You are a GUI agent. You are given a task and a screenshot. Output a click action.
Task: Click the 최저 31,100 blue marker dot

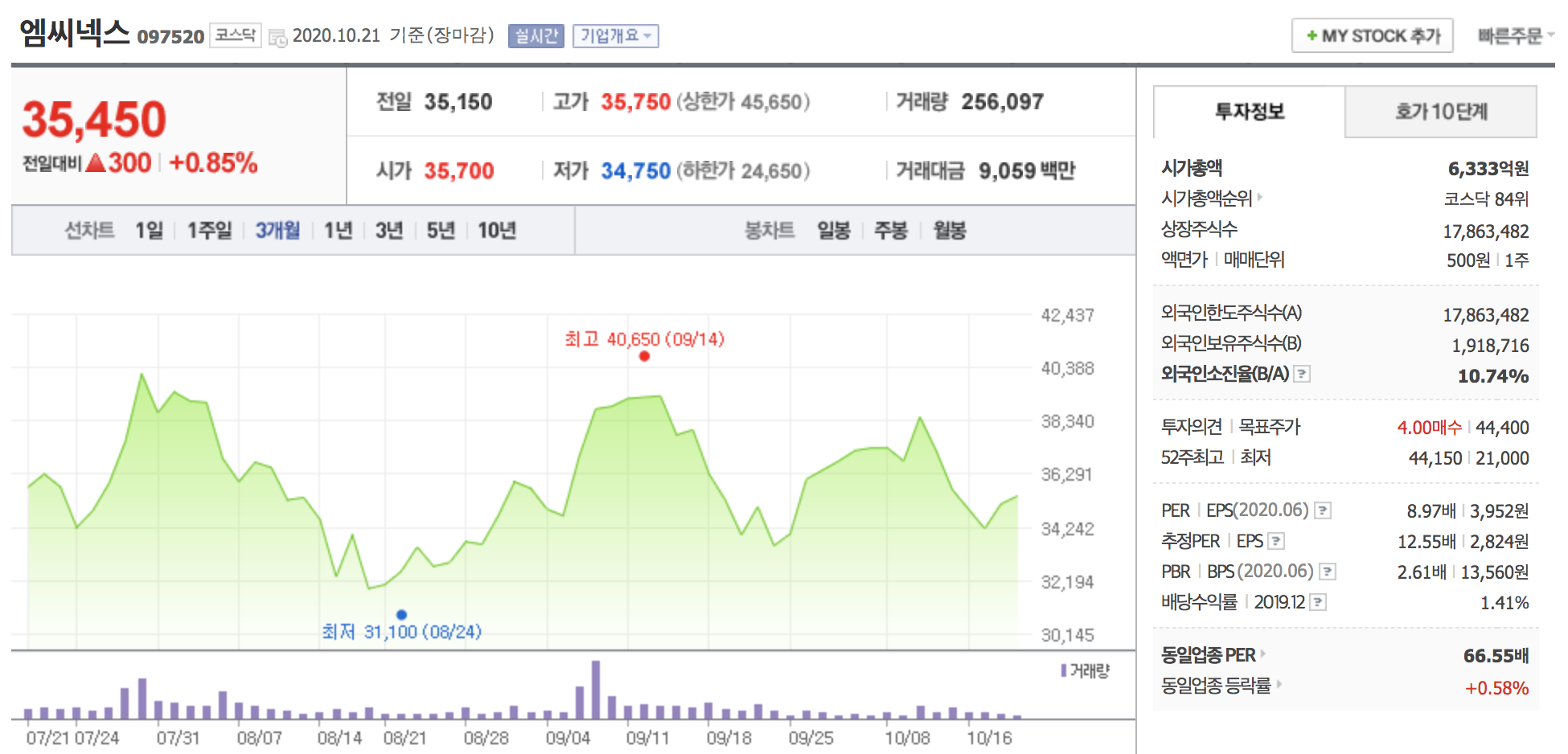pos(401,615)
